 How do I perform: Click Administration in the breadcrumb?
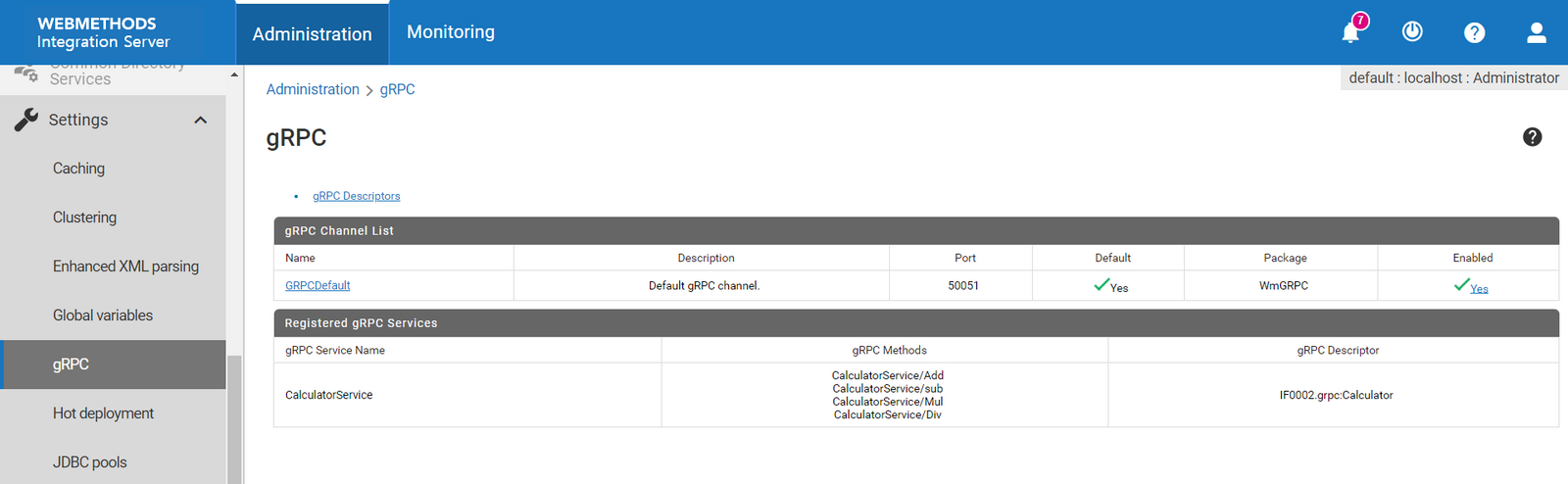click(313, 89)
